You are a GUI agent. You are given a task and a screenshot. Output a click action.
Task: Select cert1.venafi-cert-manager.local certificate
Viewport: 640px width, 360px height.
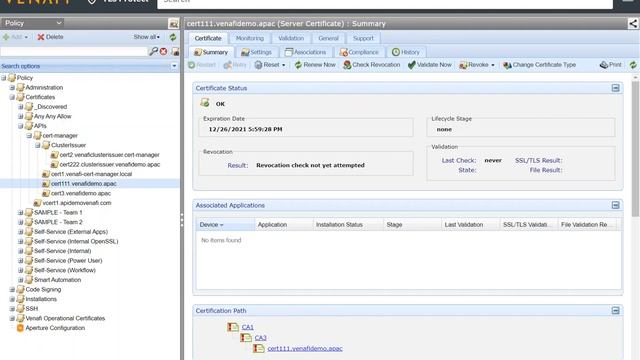(91, 174)
